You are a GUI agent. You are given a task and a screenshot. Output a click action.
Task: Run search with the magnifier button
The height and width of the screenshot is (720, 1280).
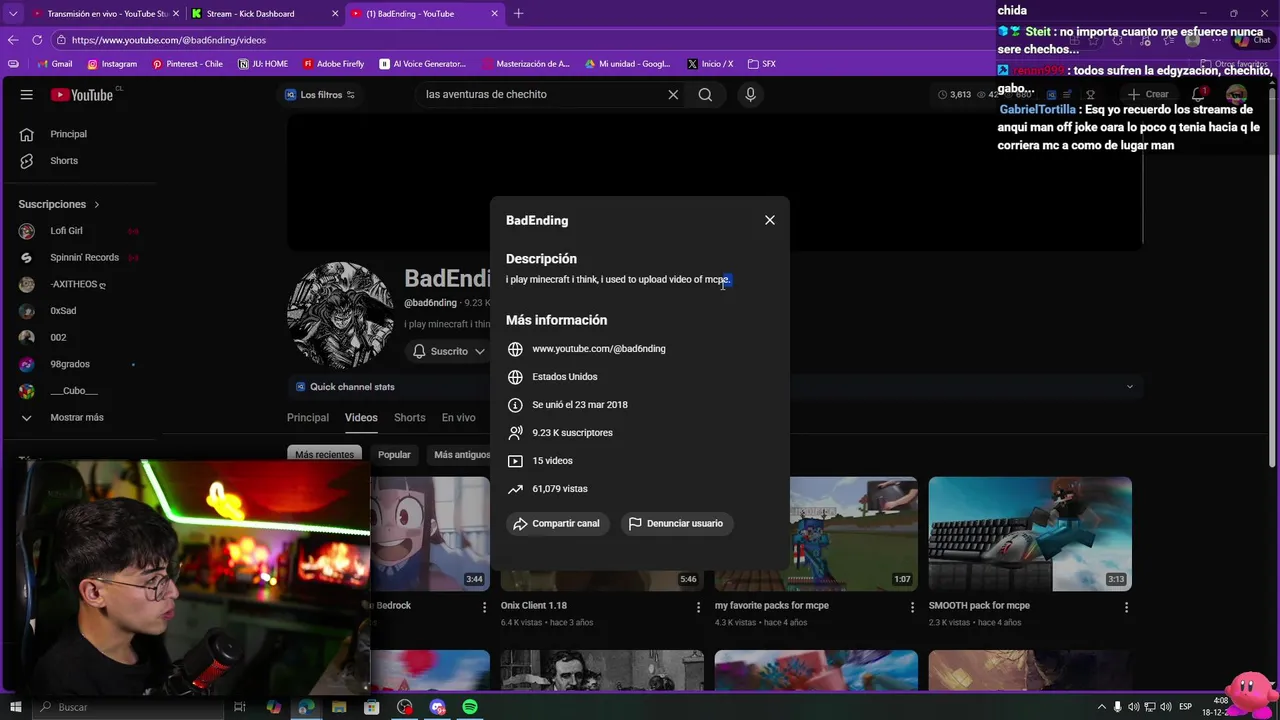point(705,94)
